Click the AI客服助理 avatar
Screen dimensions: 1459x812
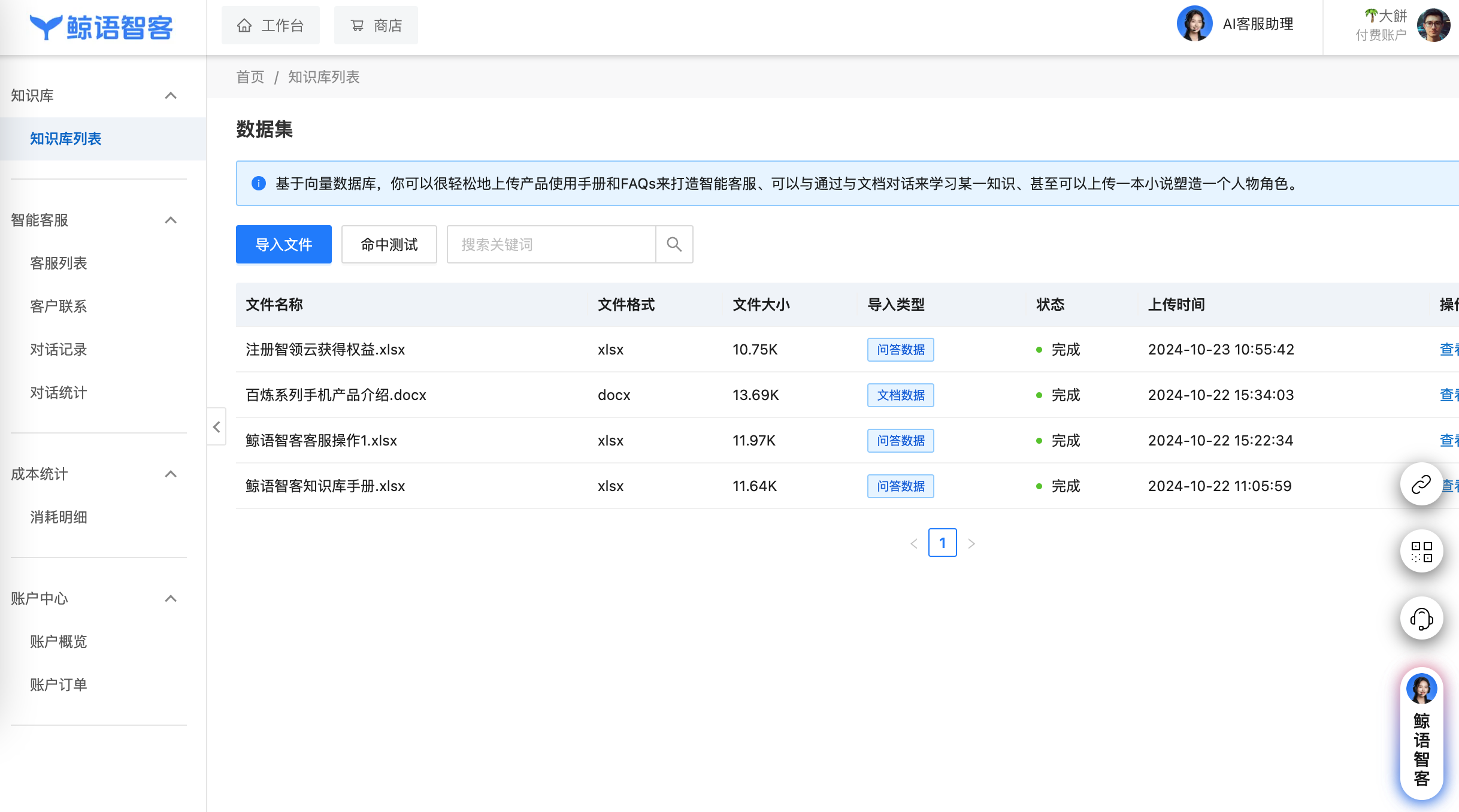point(1194,24)
